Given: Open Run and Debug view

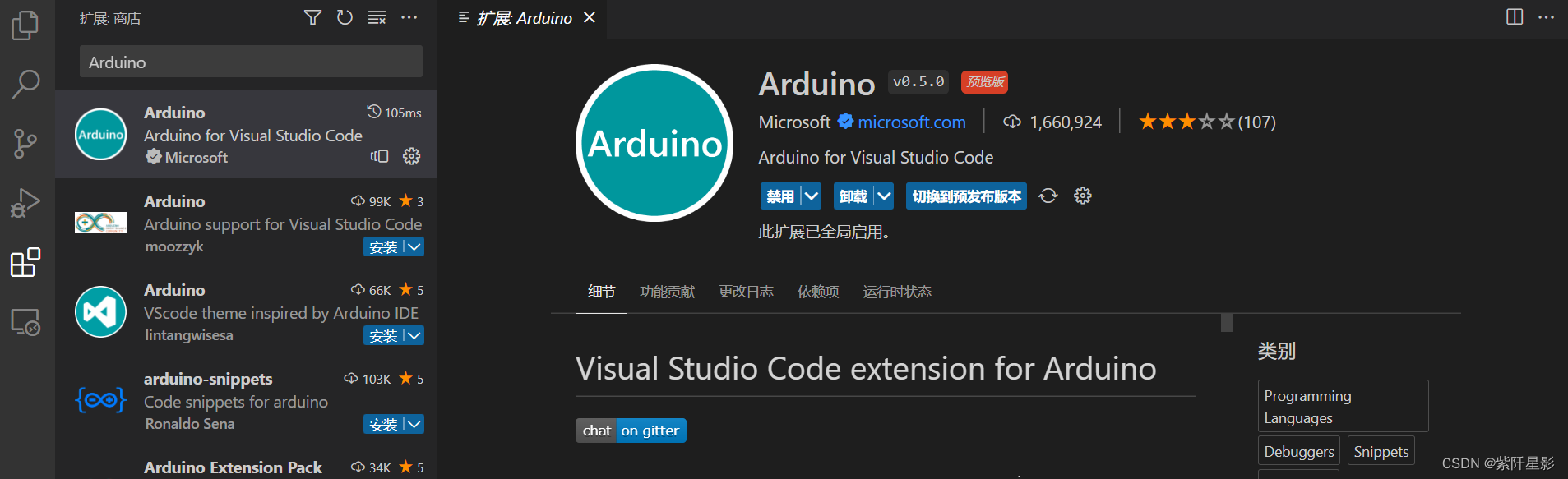Looking at the screenshot, I should pyautogui.click(x=25, y=203).
